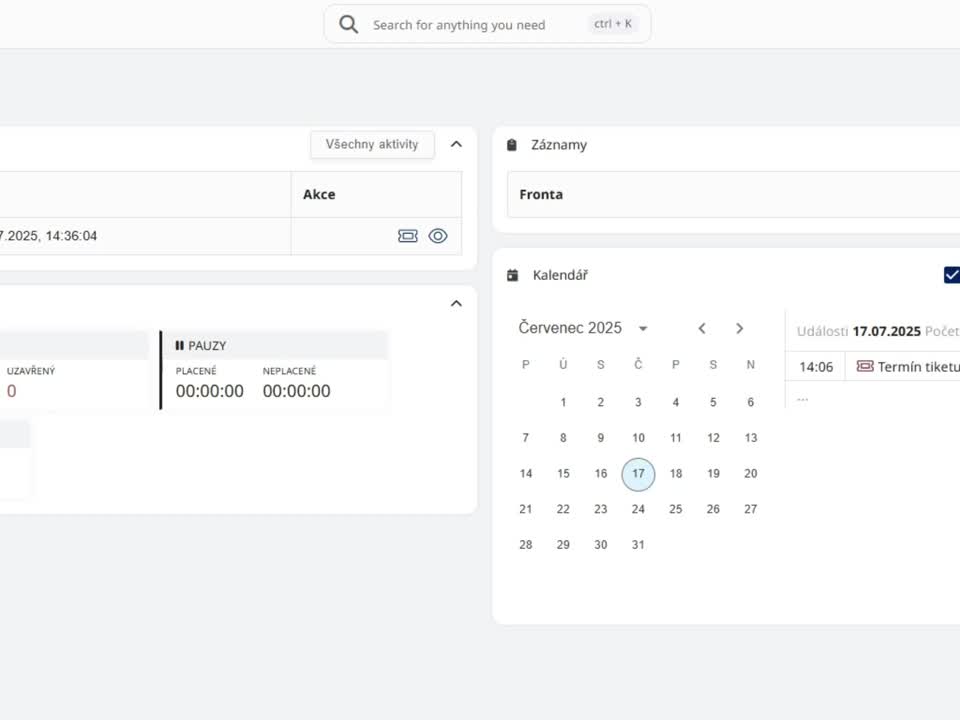Go to the previous month in the calendar
960x720 pixels.
coord(702,328)
